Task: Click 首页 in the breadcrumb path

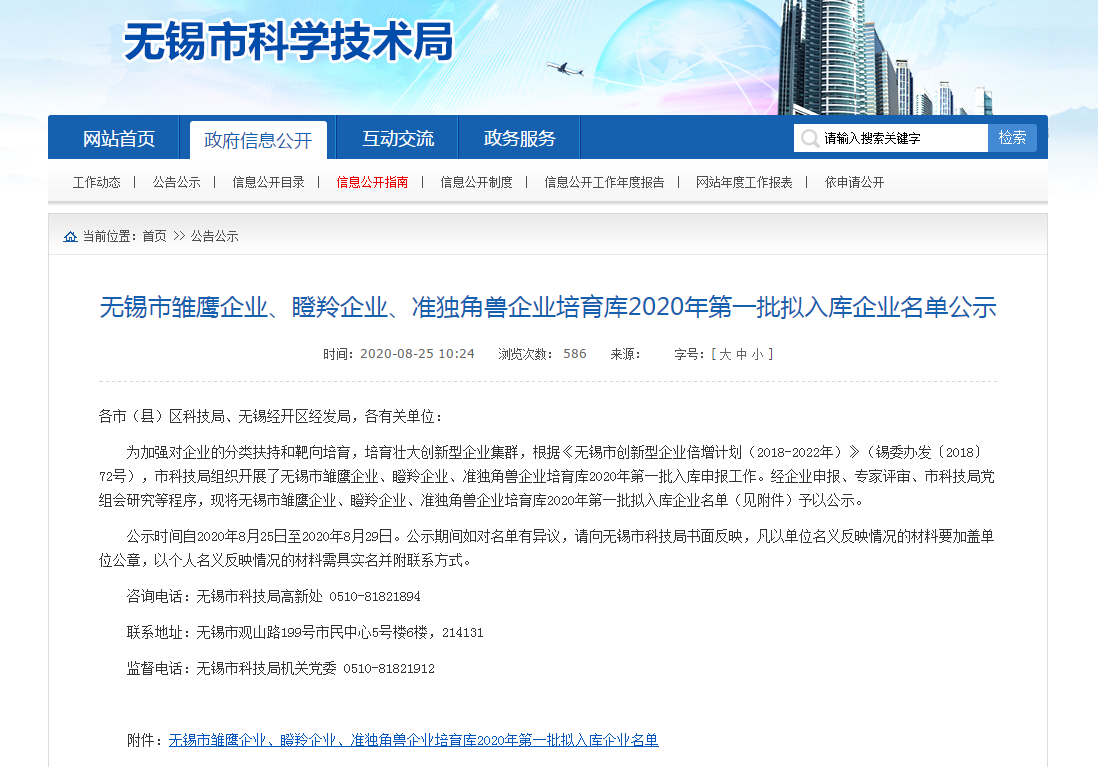Action: tap(154, 237)
